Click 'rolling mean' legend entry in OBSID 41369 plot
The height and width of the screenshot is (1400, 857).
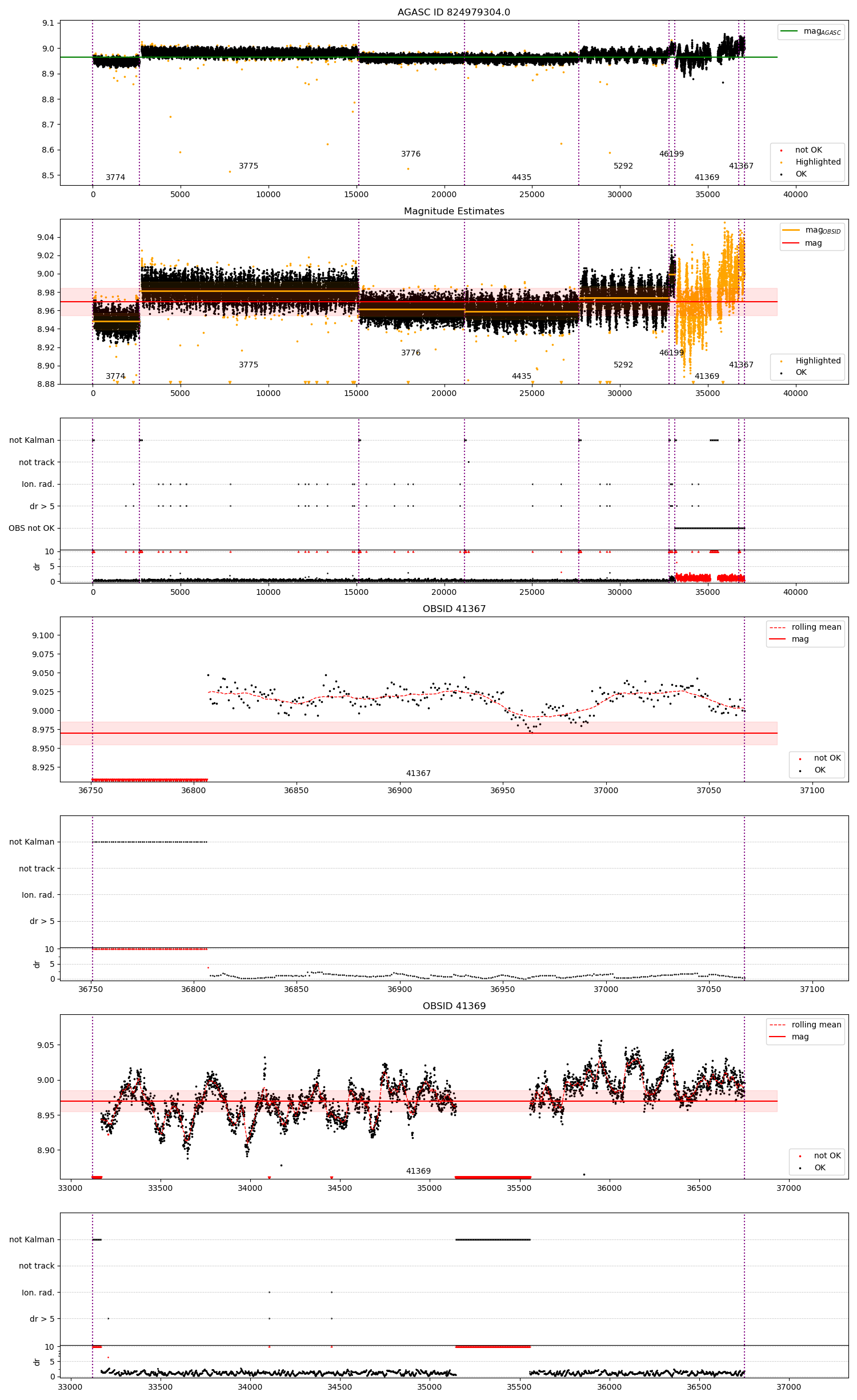click(x=816, y=1025)
